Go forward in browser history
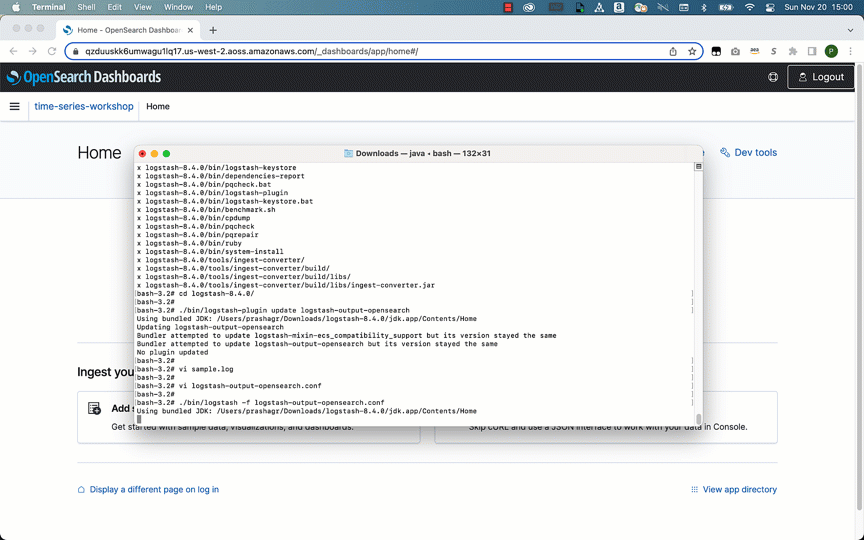This screenshot has width=864, height=540. 33,51
